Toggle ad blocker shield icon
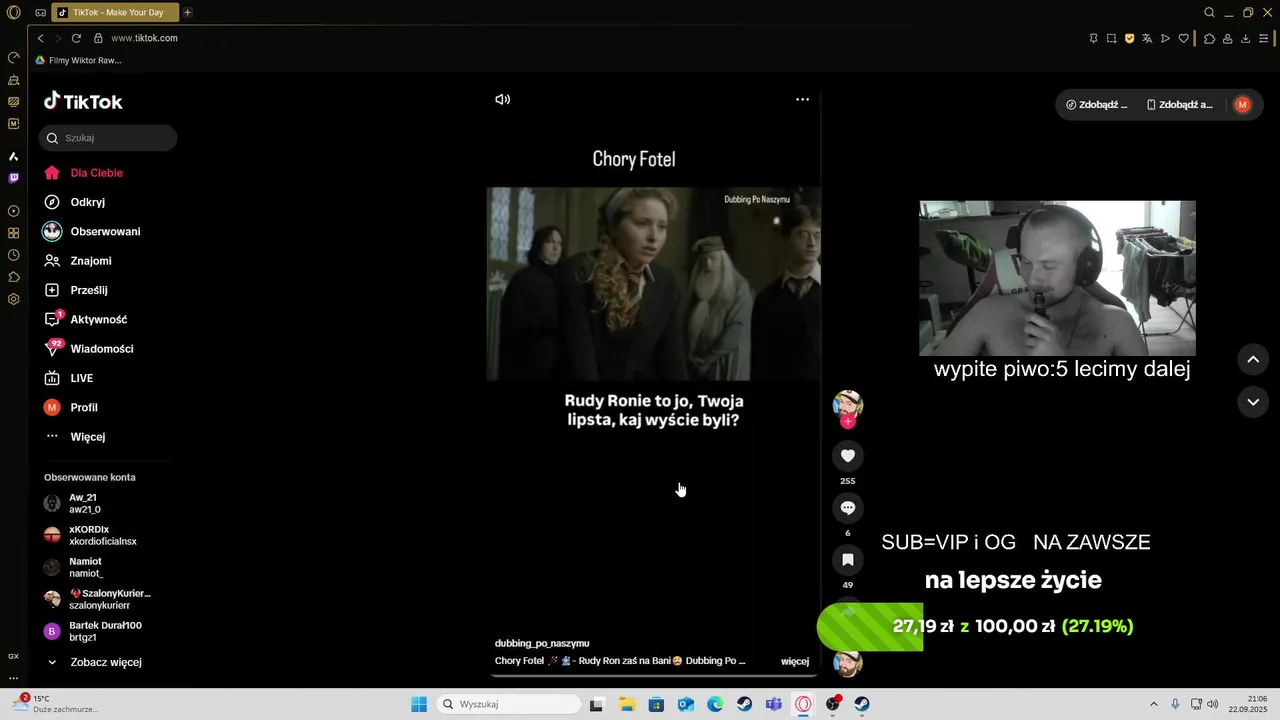Screen dimensions: 1280x720 coord(1129,38)
